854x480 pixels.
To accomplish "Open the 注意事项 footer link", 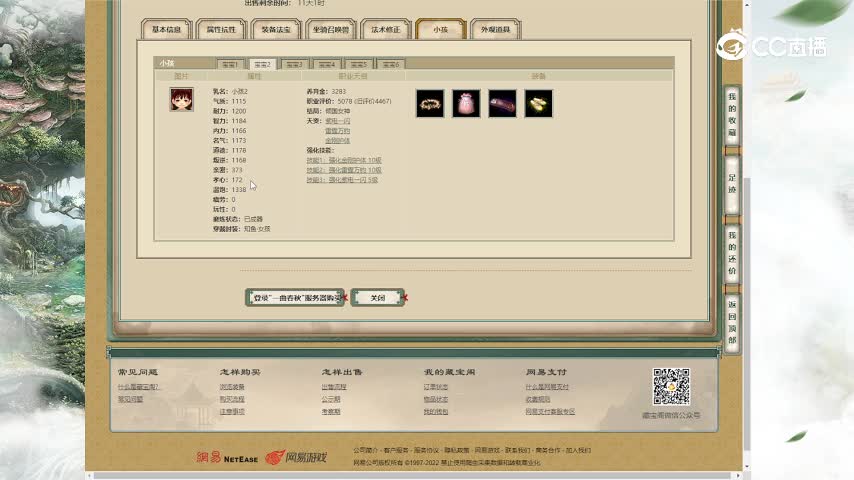I will 232,412.
